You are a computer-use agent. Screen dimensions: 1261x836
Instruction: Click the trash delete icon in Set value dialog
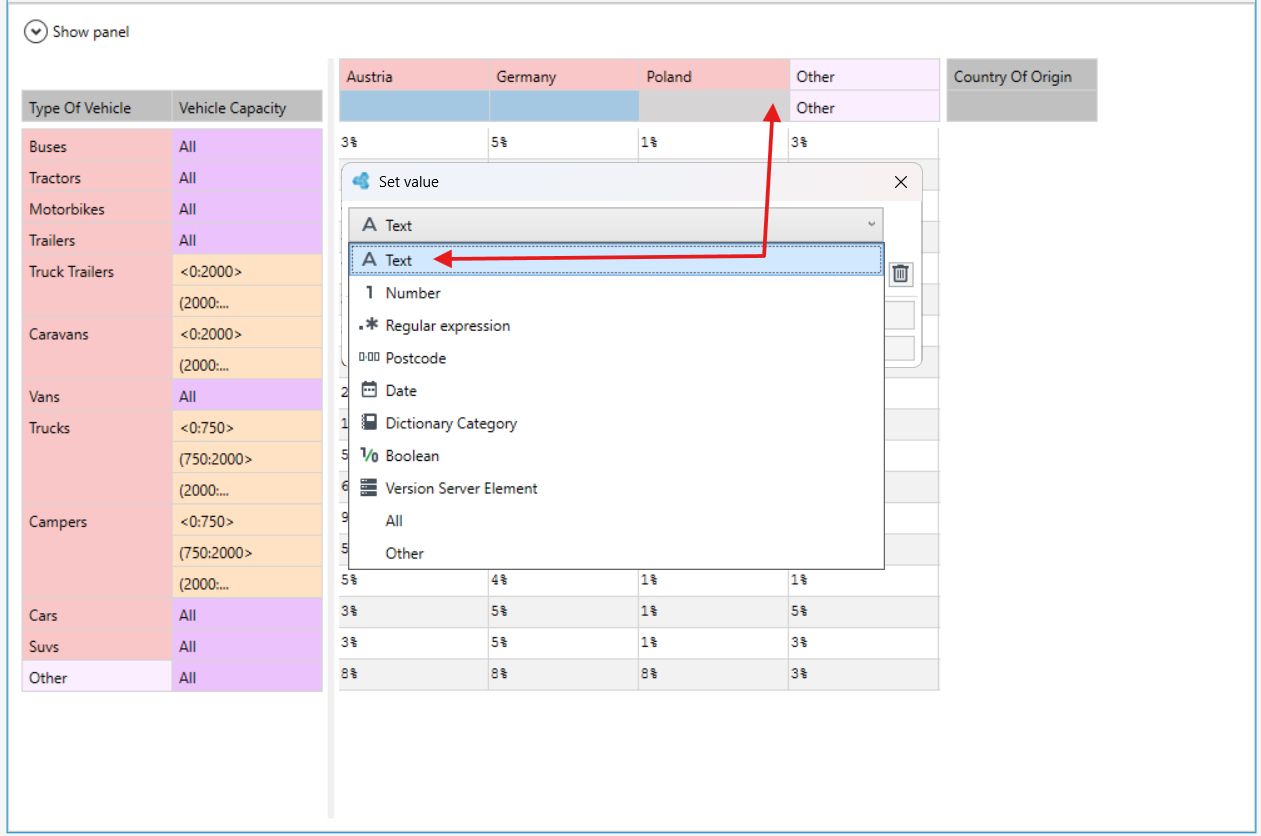click(x=900, y=273)
